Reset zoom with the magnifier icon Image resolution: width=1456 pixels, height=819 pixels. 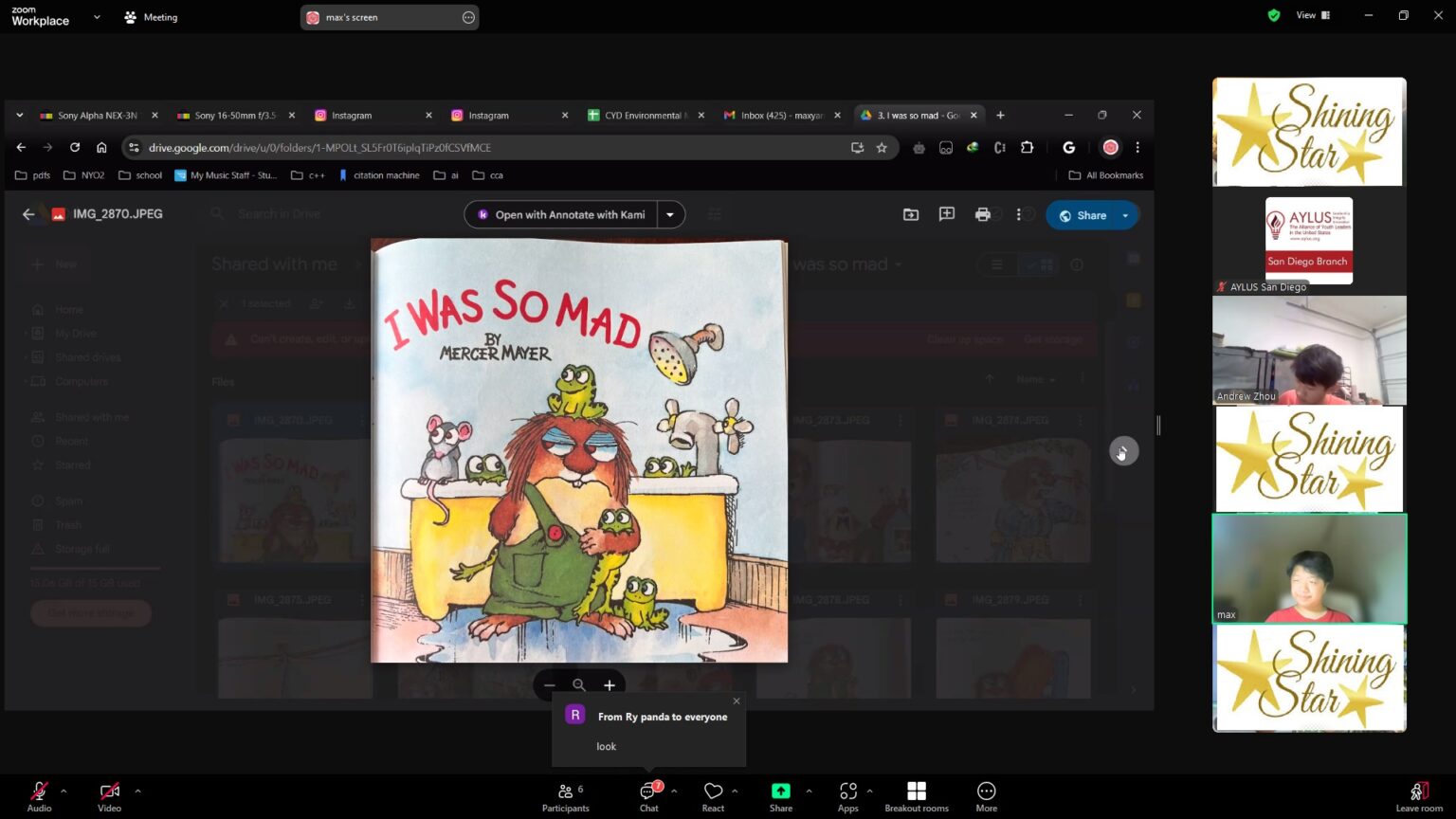[x=579, y=684]
